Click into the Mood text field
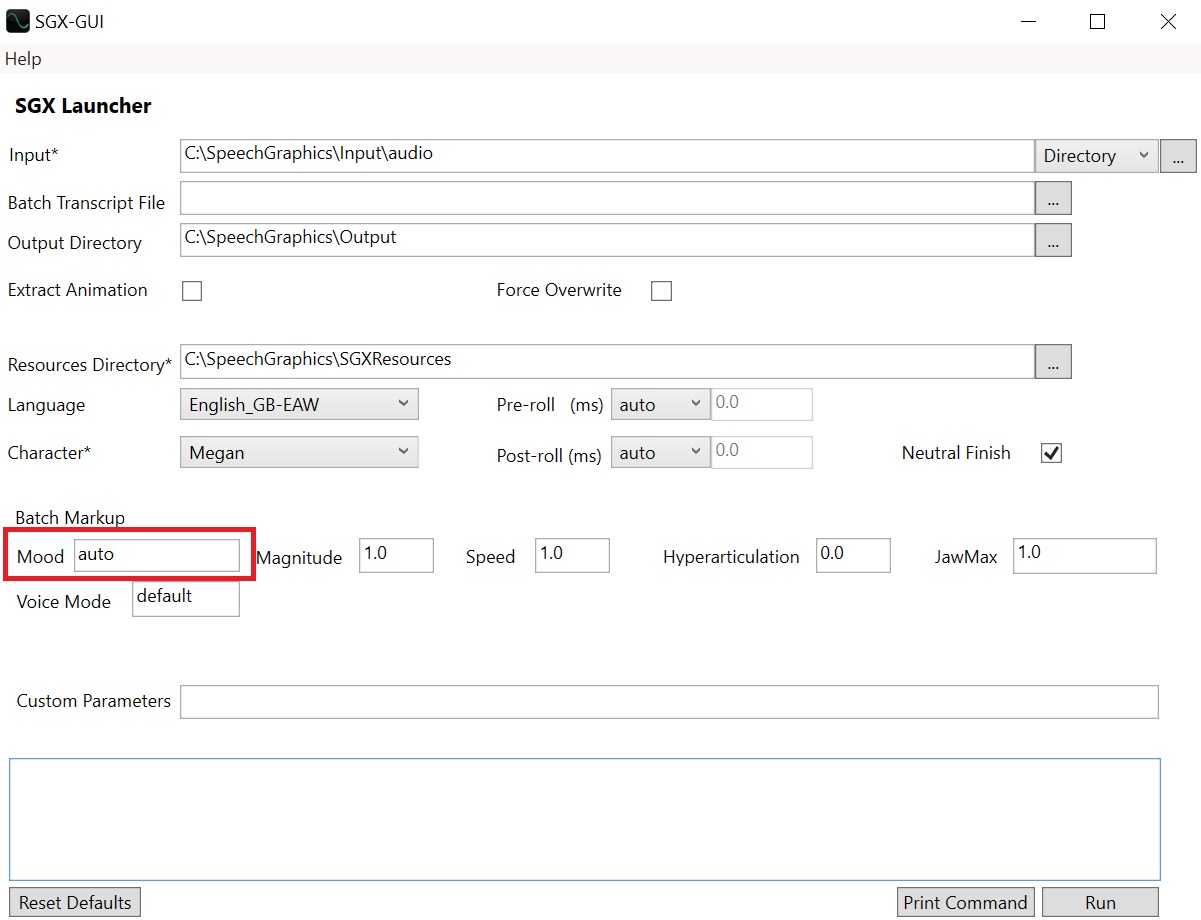Image resolution: width=1201 pixels, height=920 pixels. coord(157,555)
